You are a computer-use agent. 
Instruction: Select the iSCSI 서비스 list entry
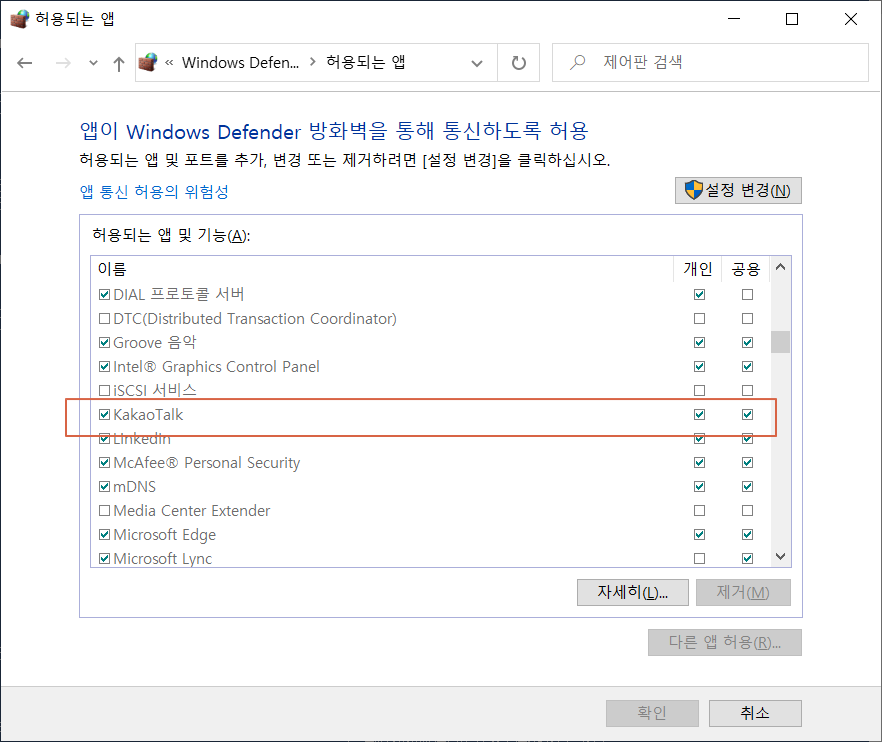(155, 390)
